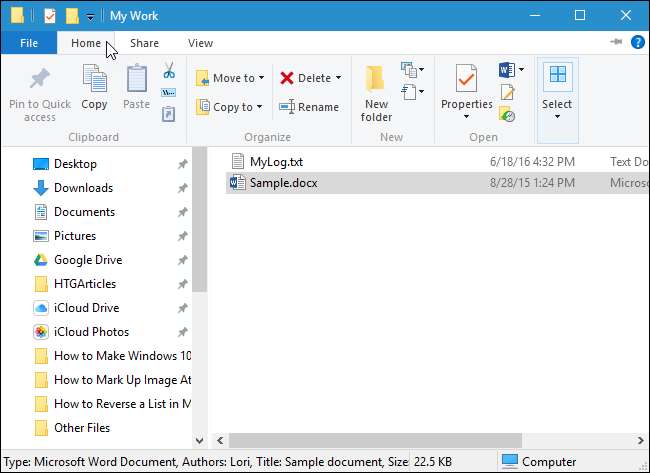Create a New folder
The image size is (650, 473).
pos(376,94)
